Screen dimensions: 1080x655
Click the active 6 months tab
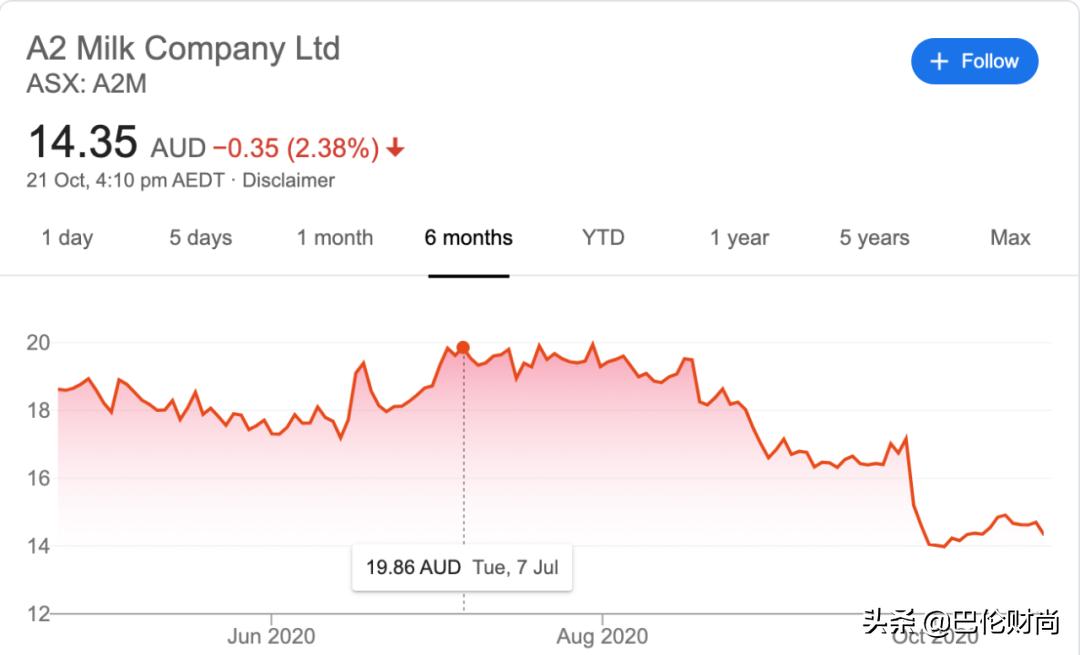pos(468,238)
